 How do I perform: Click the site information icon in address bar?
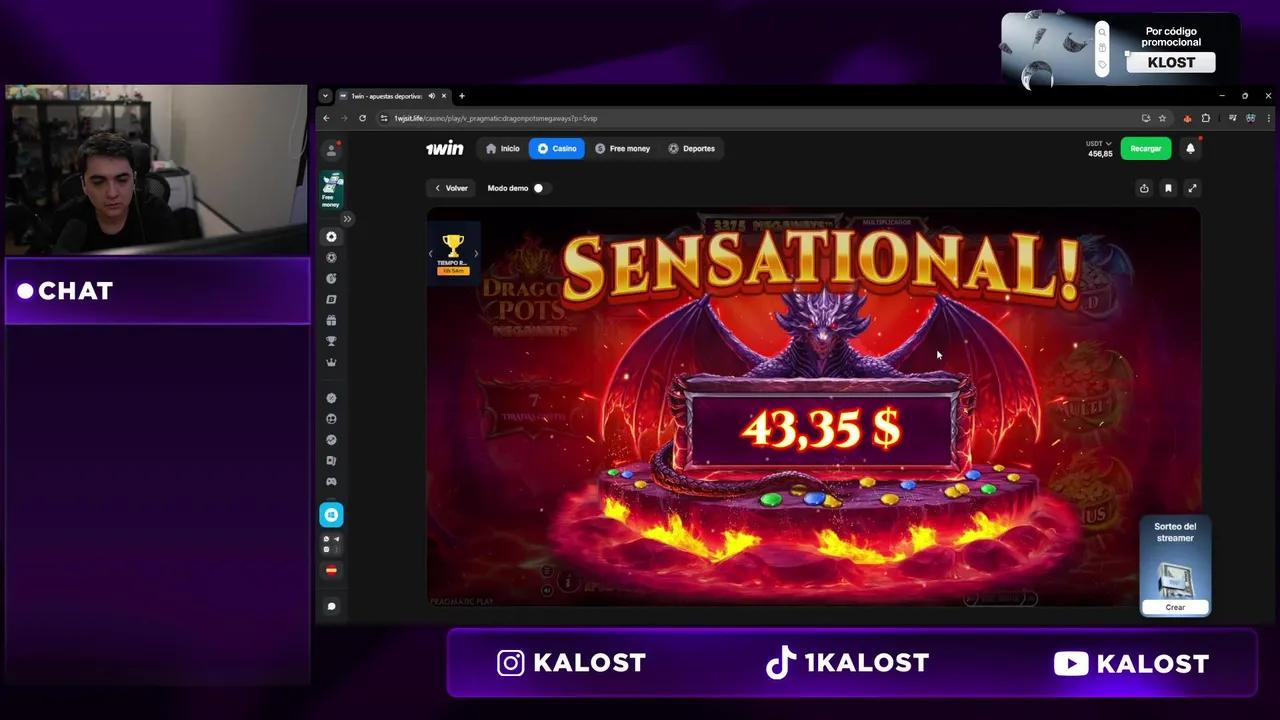click(x=384, y=118)
